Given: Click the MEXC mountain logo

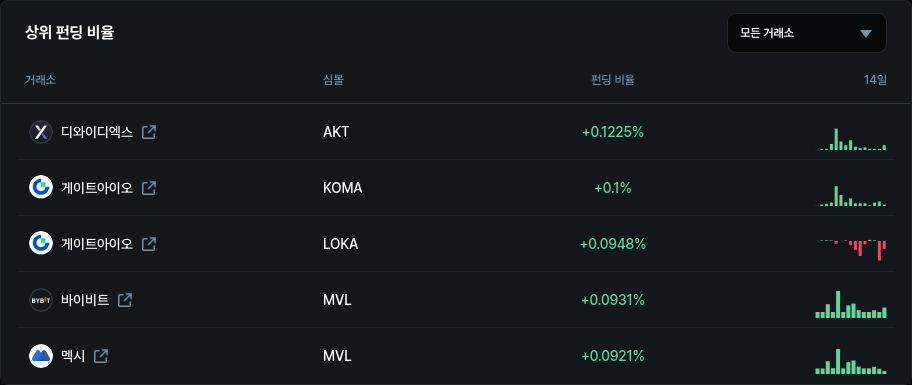Looking at the screenshot, I should 41,356.
